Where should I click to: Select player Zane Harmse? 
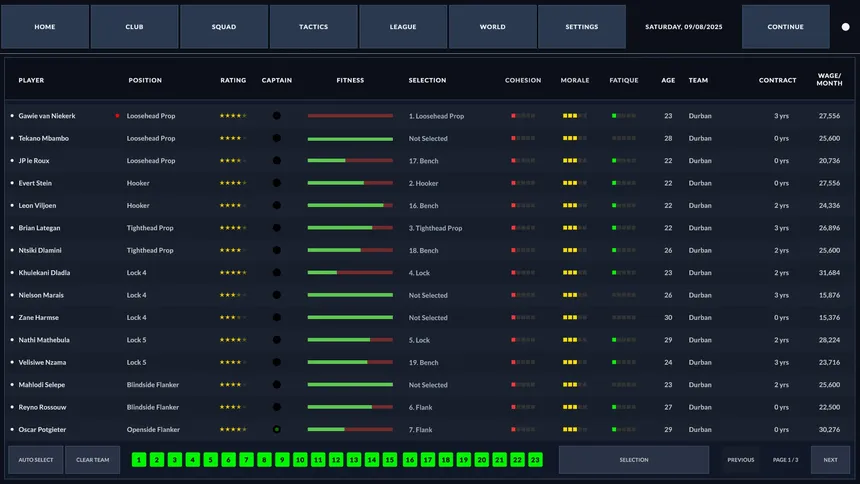tap(38, 318)
